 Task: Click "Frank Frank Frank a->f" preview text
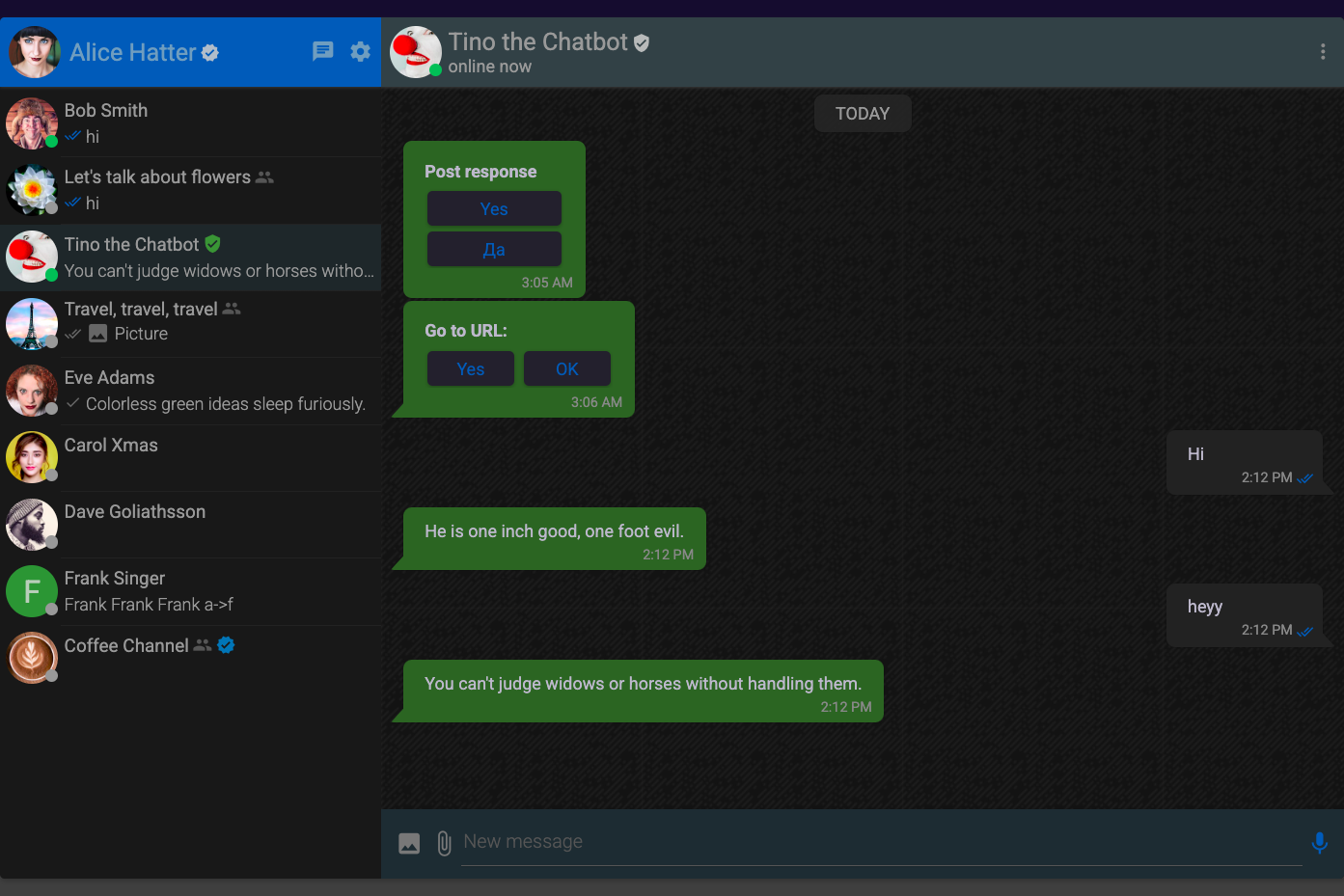149,605
